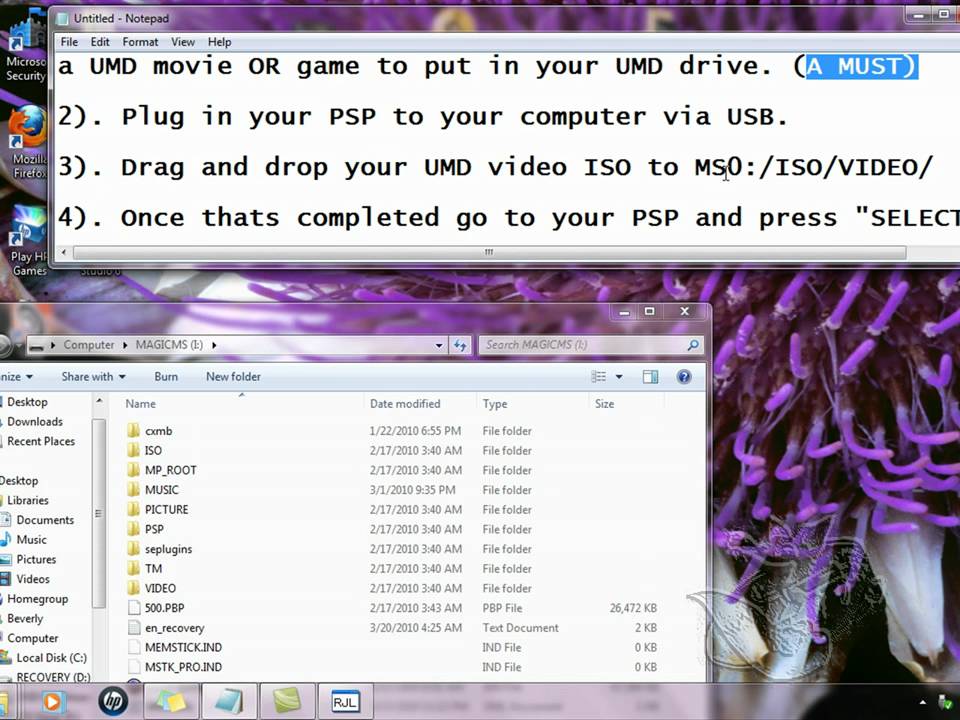The height and width of the screenshot is (720, 960).
Task: Open the view options dropdown arrow
Action: click(619, 377)
